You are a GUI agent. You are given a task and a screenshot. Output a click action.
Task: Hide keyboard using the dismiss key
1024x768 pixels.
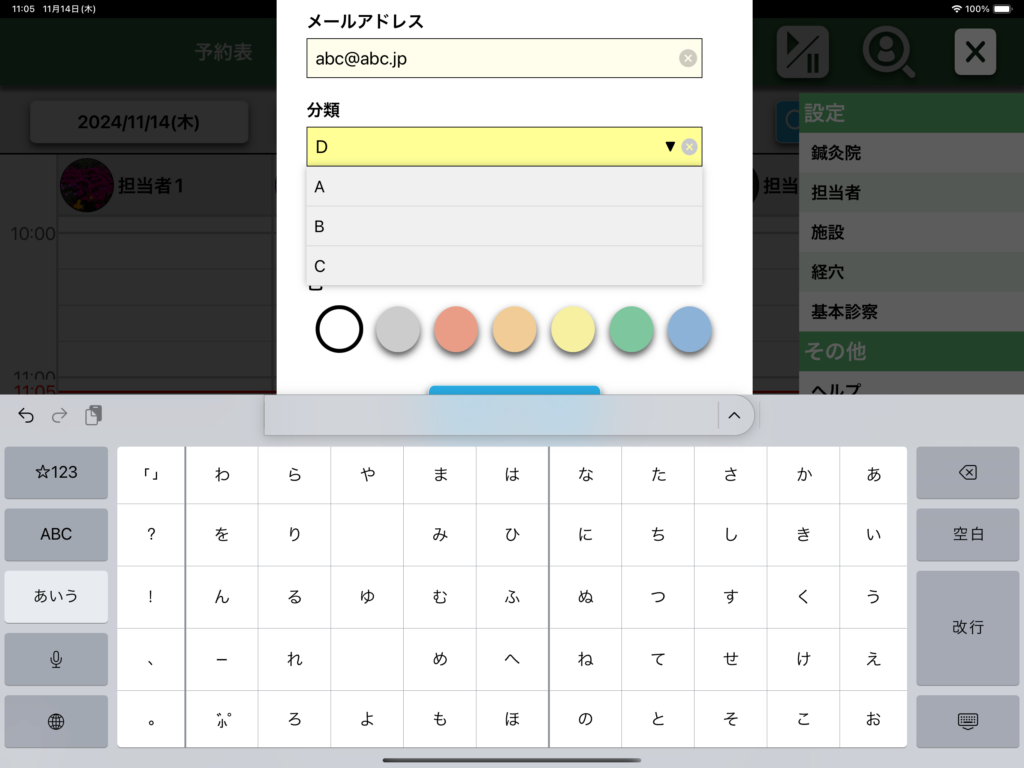[966, 721]
